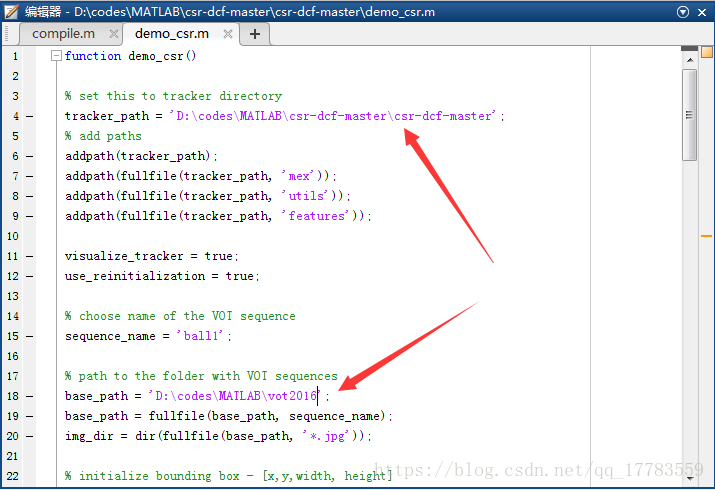Set breakpoint on line 4 dash

(x=29, y=117)
